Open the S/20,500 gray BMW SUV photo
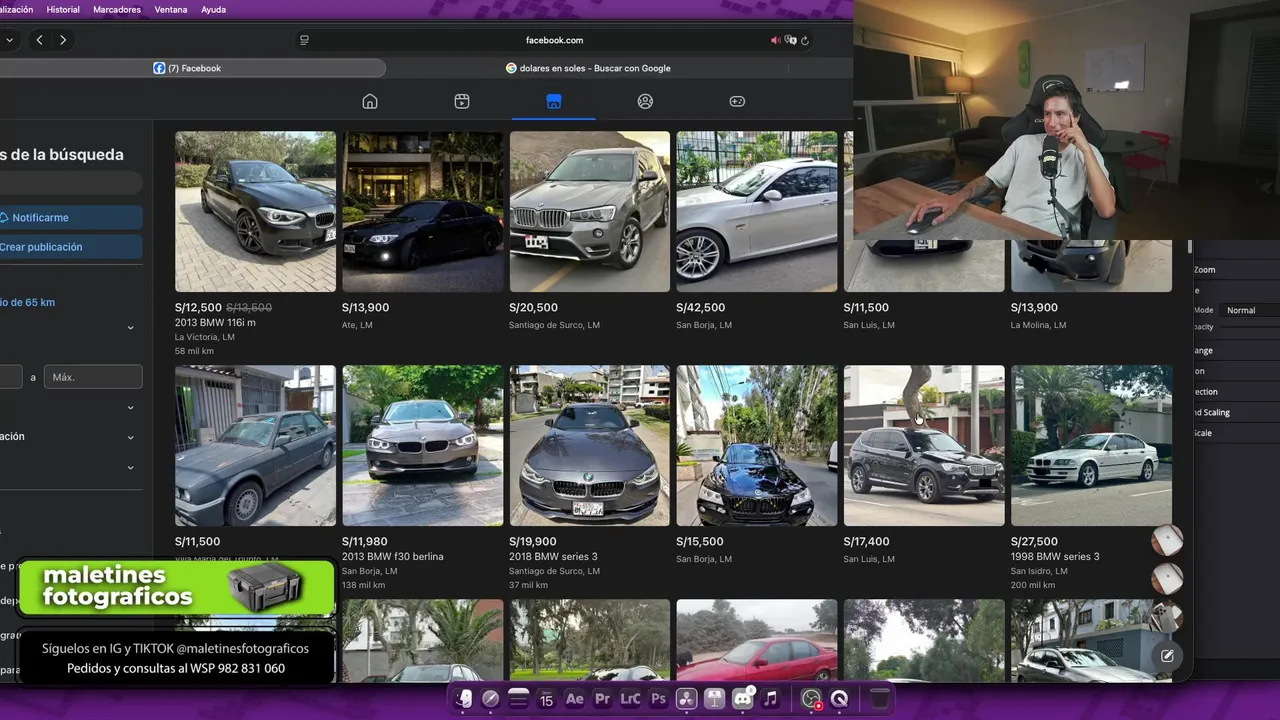The width and height of the screenshot is (1280, 720). pyautogui.click(x=590, y=212)
